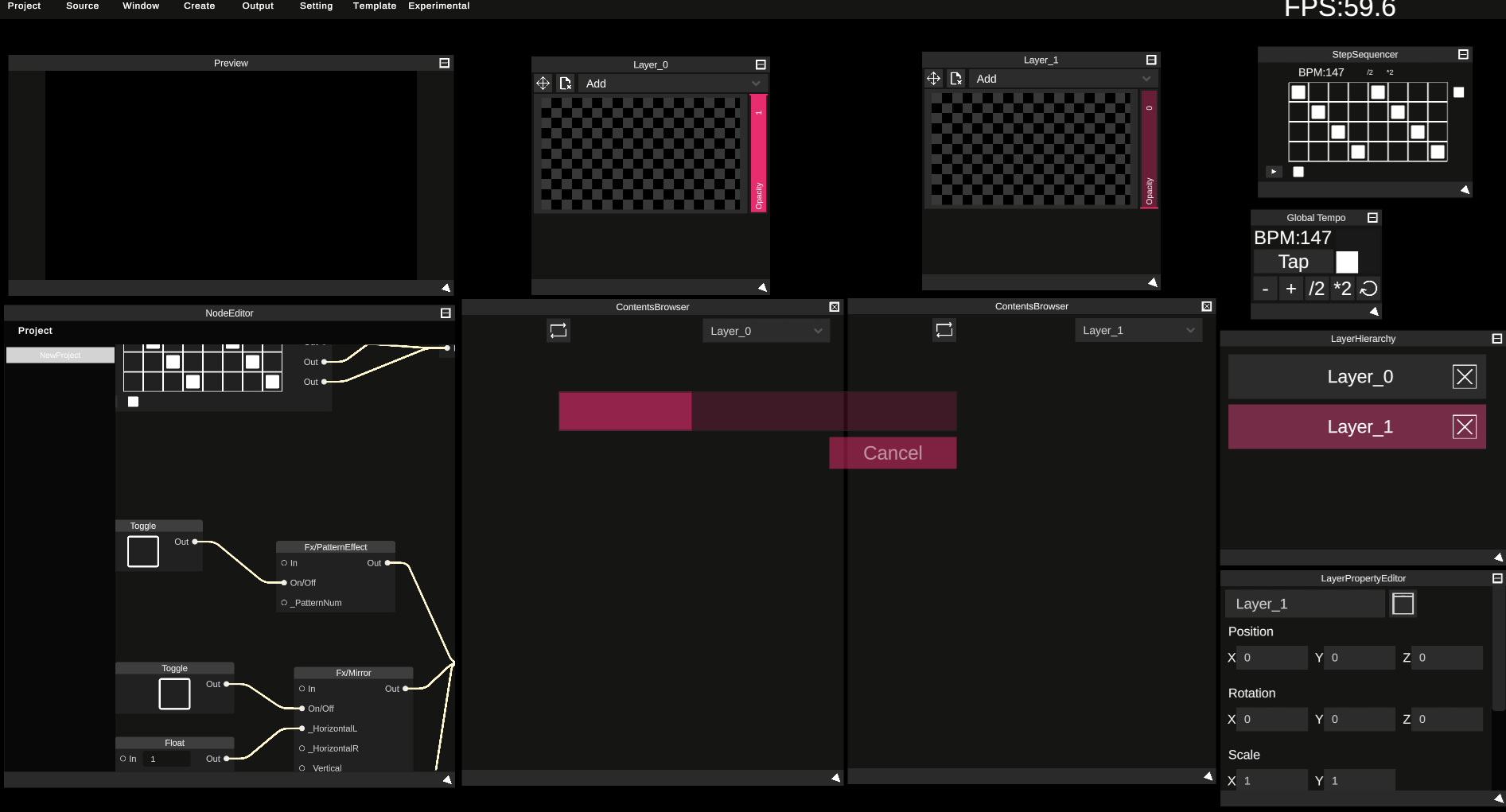The height and width of the screenshot is (812, 1506).
Task: Select the move/transform tool on Layer_0 panel
Action: pos(543,83)
